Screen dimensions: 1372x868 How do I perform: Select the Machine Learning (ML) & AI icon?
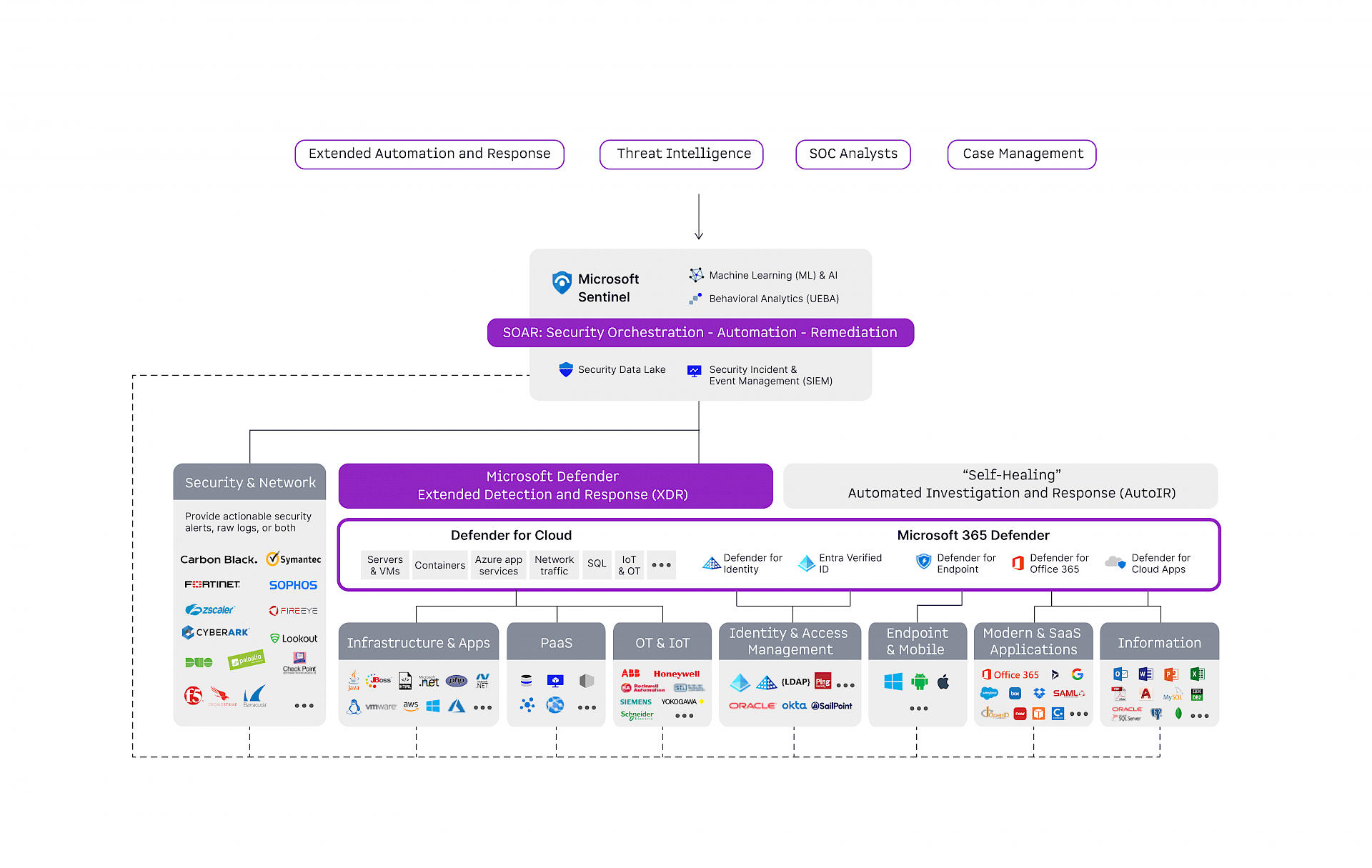tap(696, 275)
